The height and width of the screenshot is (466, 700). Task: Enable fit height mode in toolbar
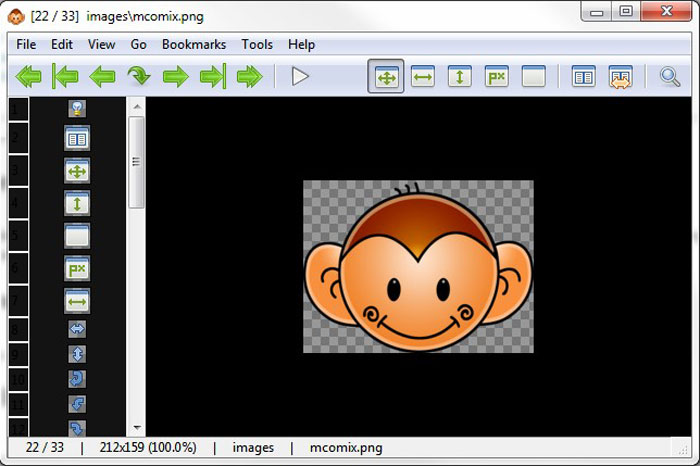[459, 76]
